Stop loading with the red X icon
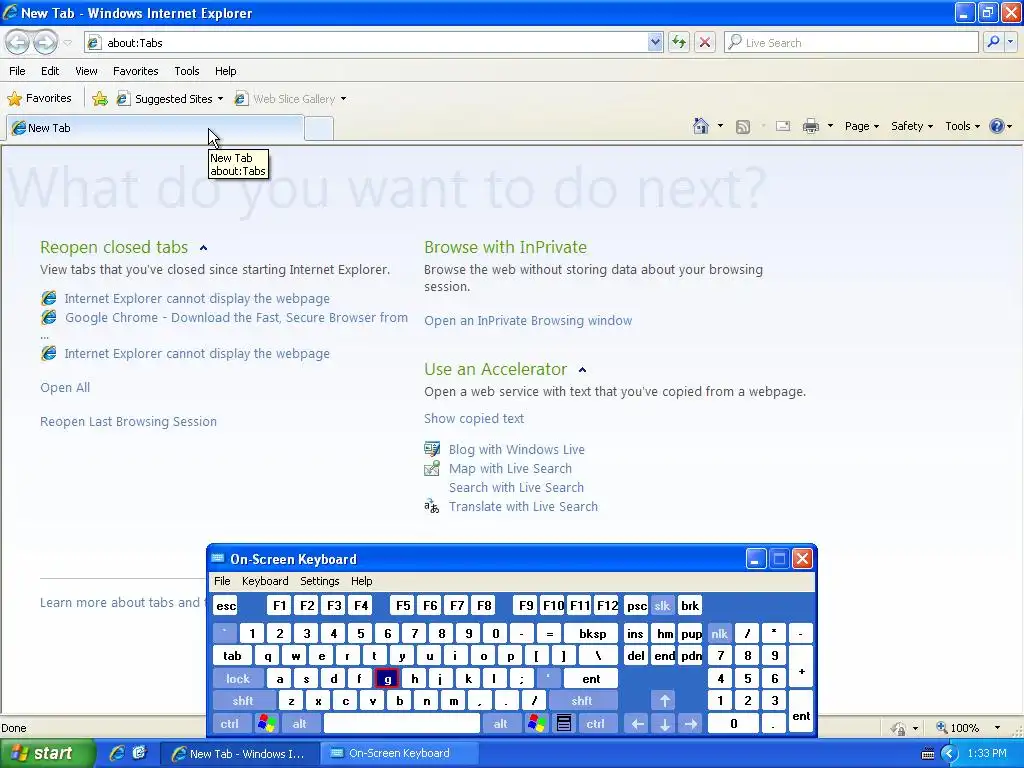Viewport: 1024px width, 768px height. tap(705, 42)
